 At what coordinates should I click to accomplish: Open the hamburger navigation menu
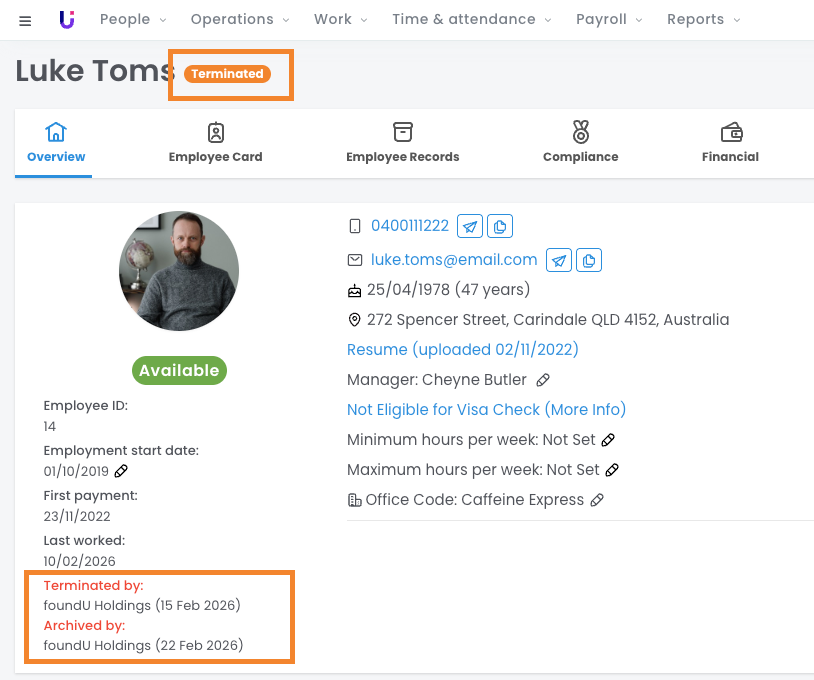coord(25,20)
